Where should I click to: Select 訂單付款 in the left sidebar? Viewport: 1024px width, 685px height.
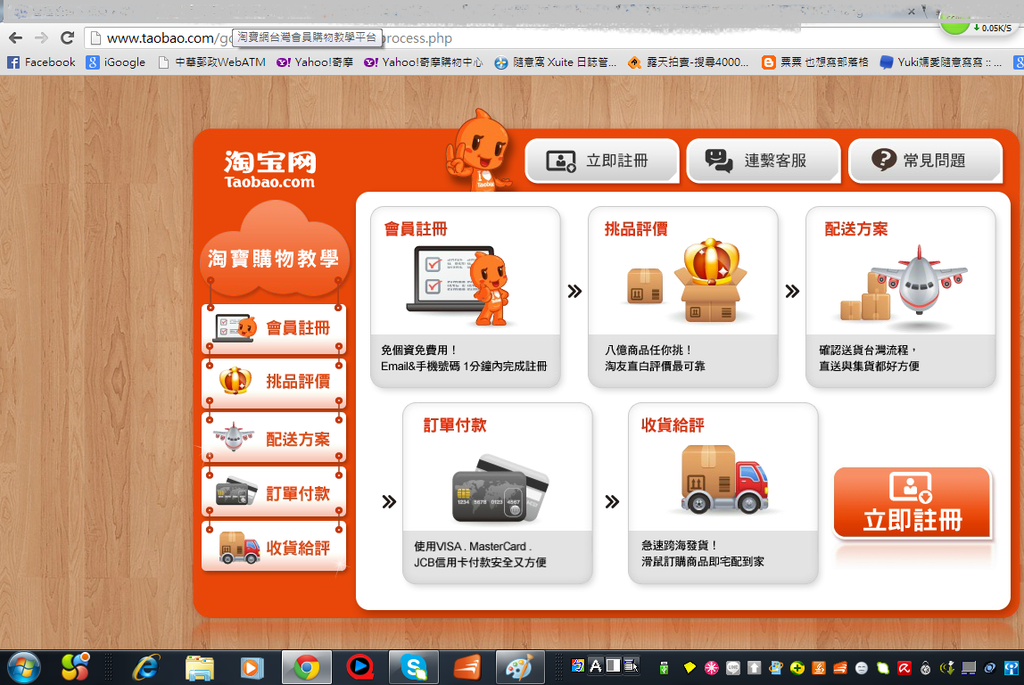point(274,492)
